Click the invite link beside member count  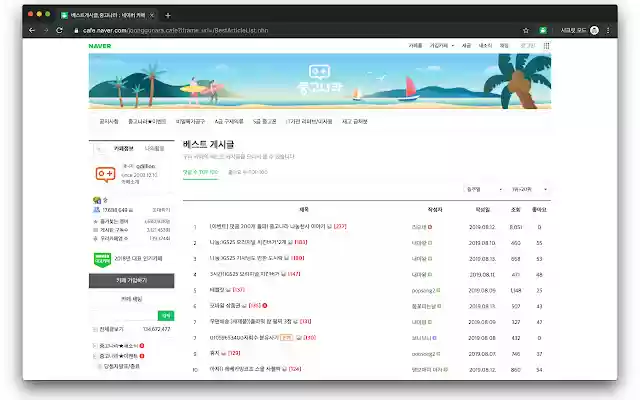click(x=161, y=210)
